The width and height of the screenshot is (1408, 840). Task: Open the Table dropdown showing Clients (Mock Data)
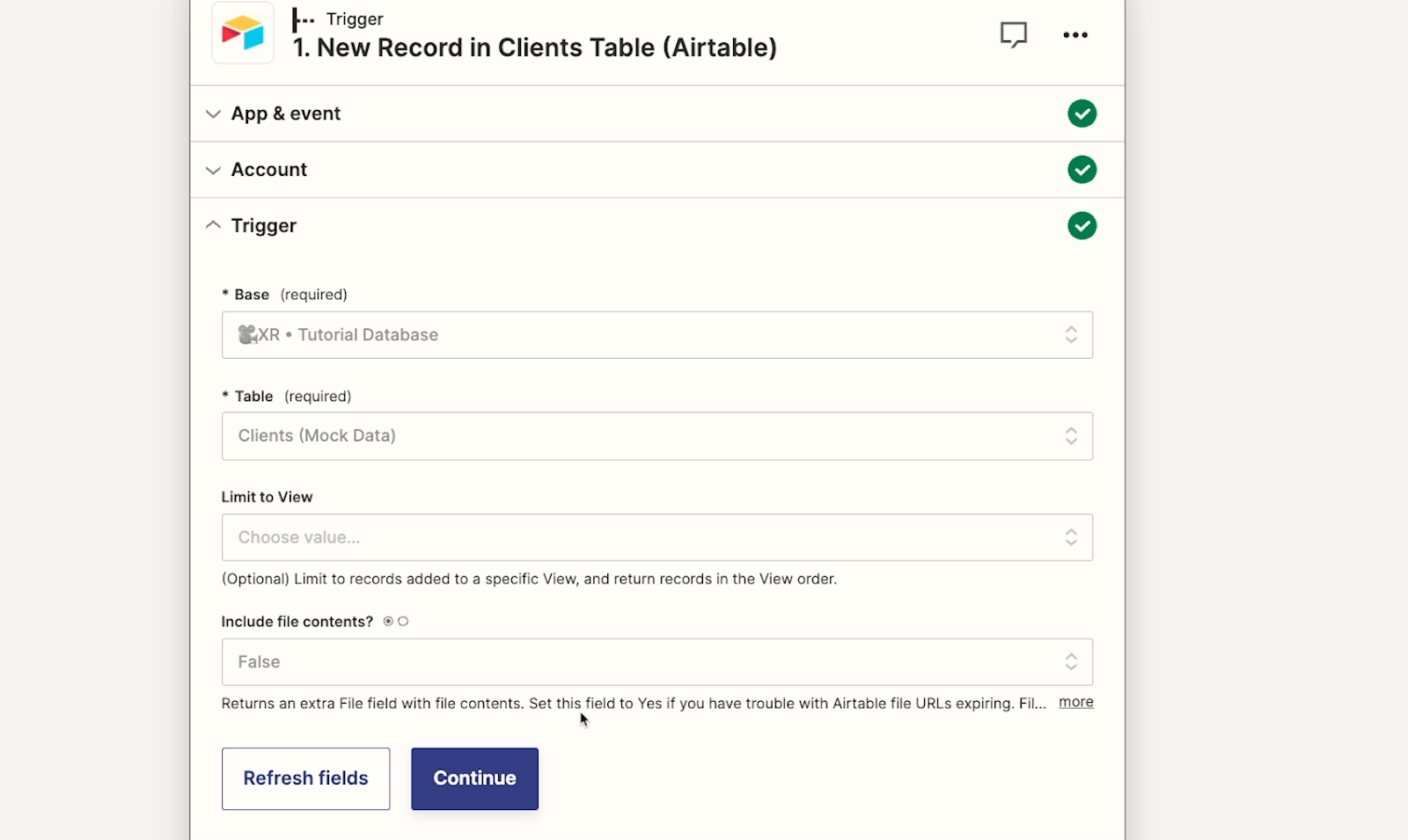pos(657,436)
